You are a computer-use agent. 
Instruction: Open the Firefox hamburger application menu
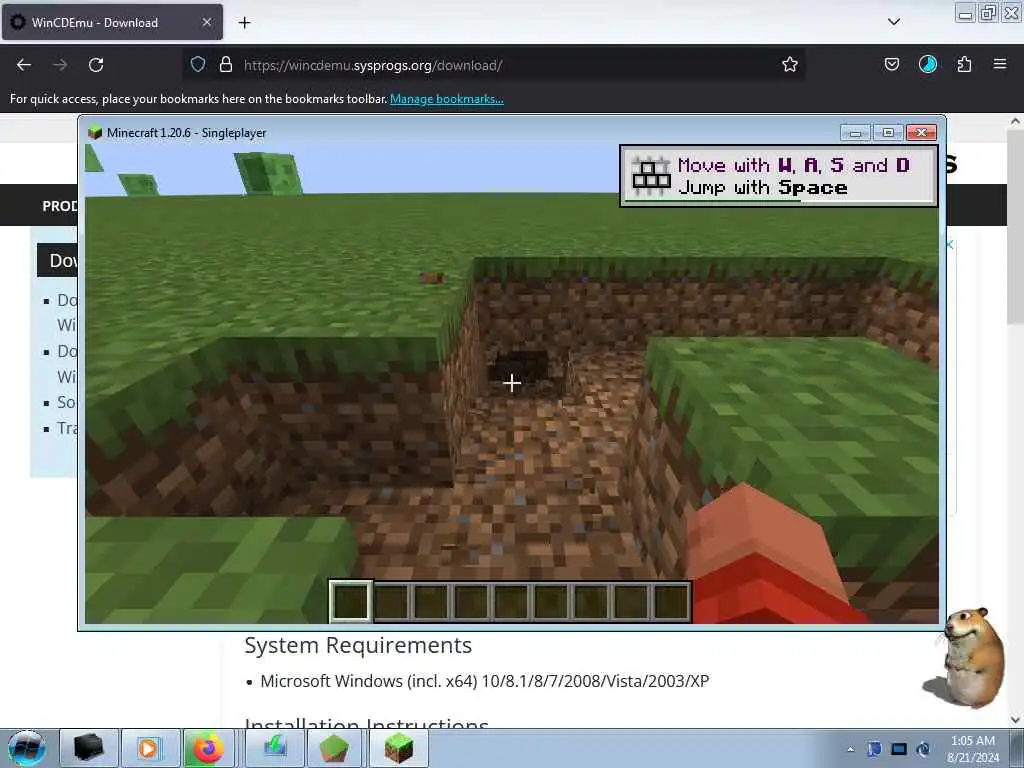tap(1000, 64)
